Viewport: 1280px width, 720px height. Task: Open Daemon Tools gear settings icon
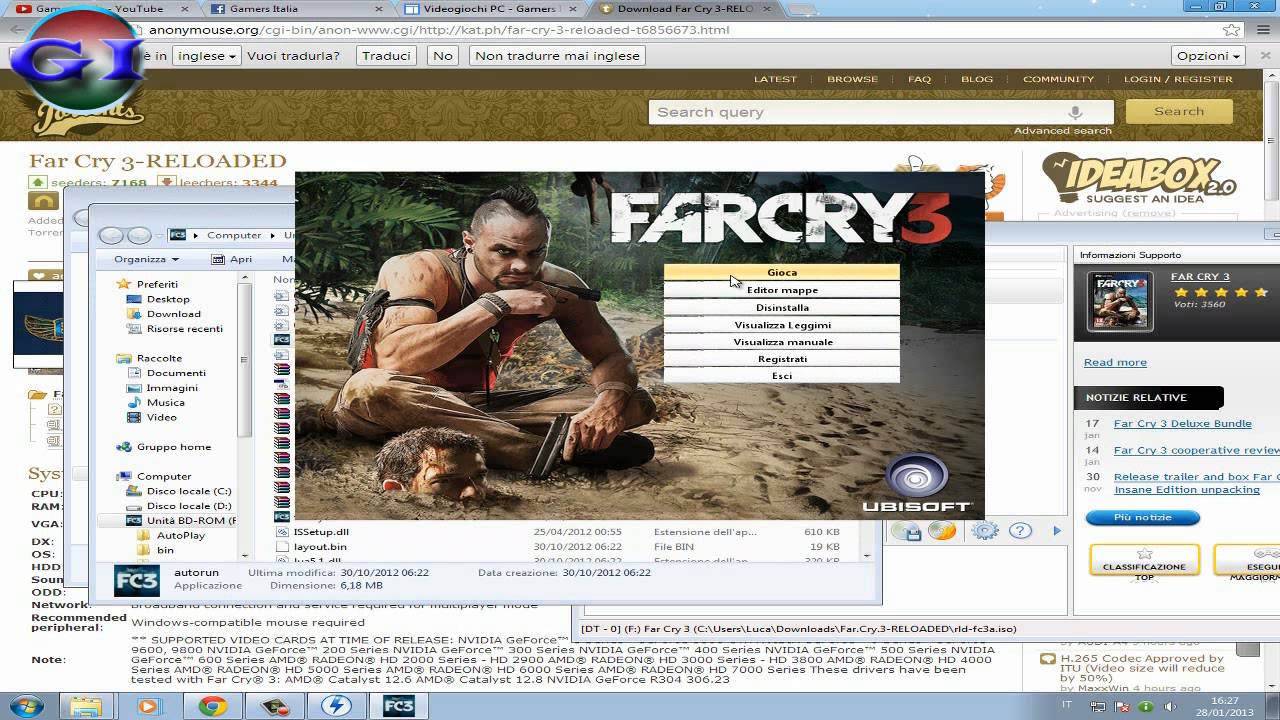[x=985, y=531]
